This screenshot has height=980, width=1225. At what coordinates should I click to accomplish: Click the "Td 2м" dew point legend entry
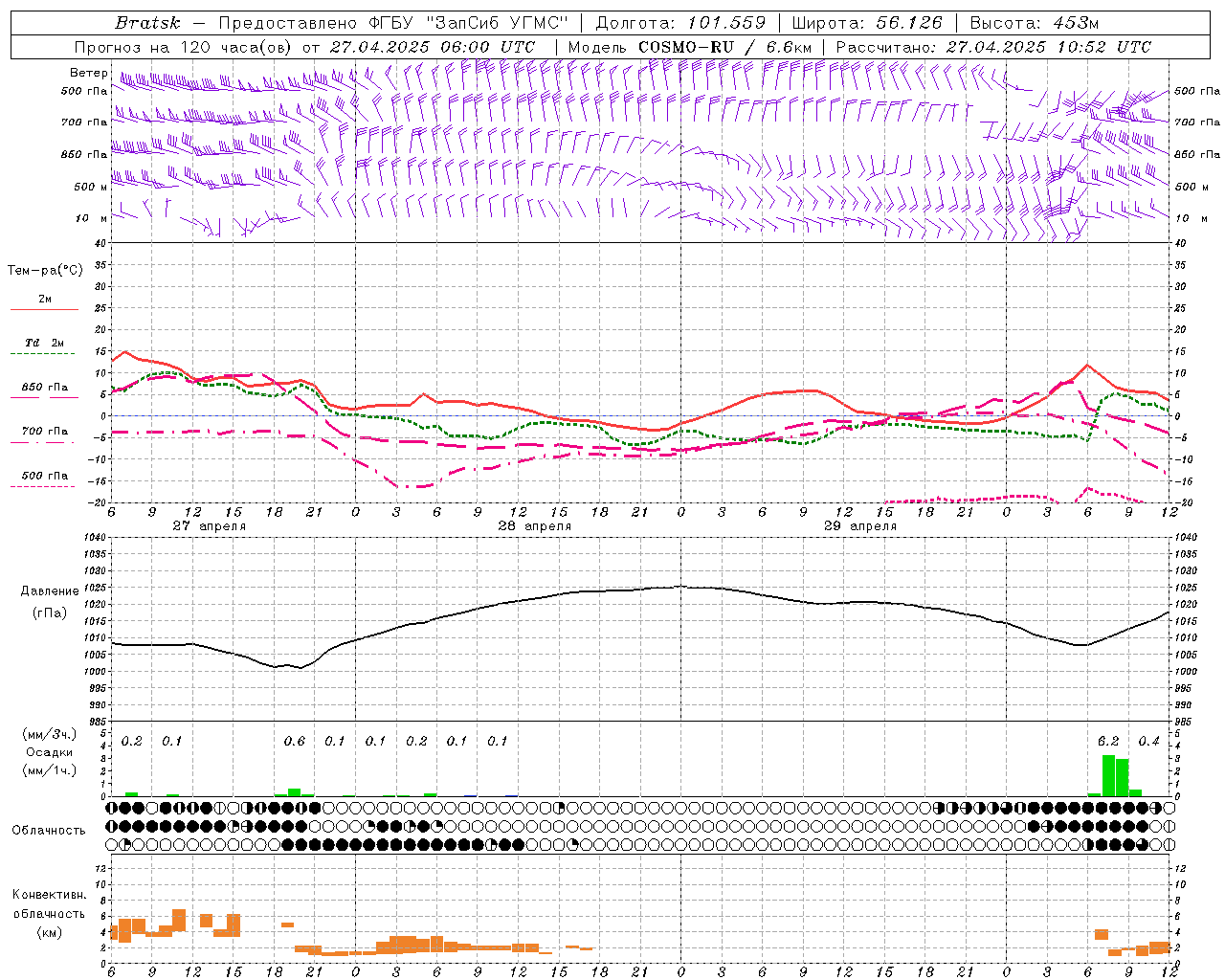44,343
